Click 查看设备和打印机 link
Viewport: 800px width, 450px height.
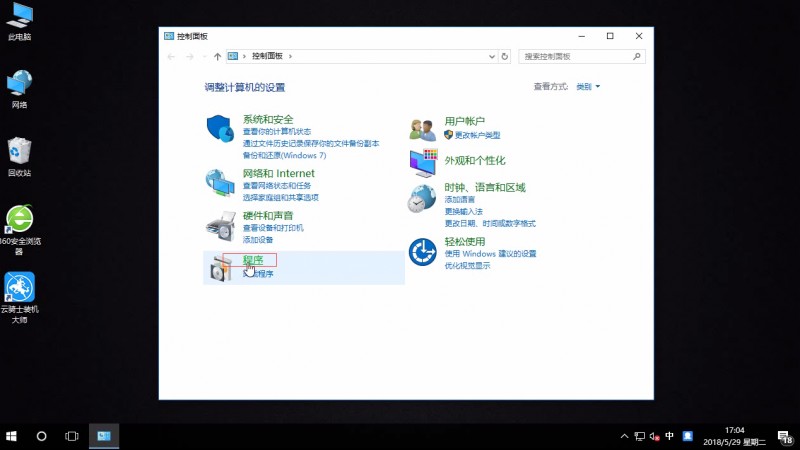273,228
